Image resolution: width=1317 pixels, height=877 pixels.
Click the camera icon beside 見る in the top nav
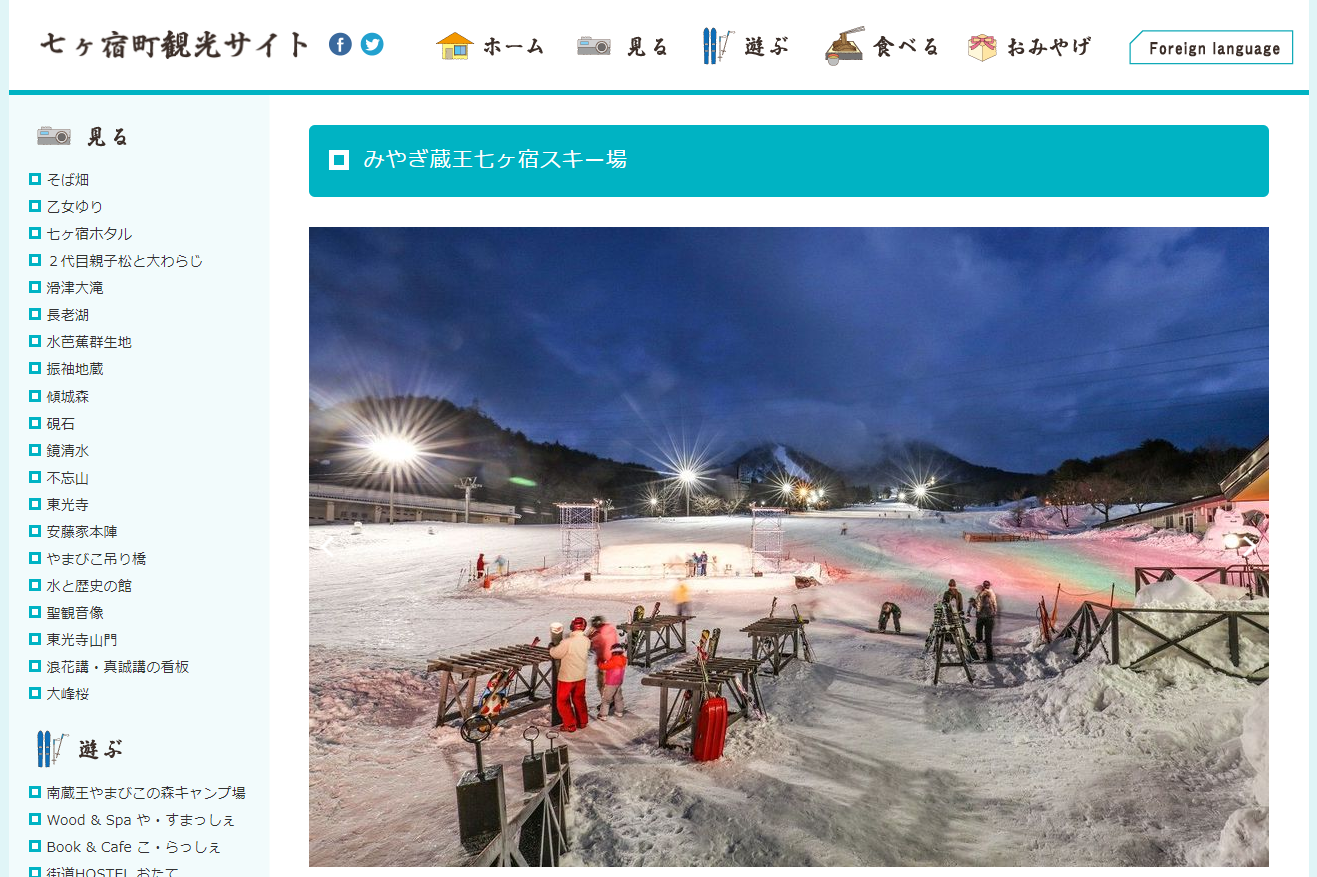[594, 46]
